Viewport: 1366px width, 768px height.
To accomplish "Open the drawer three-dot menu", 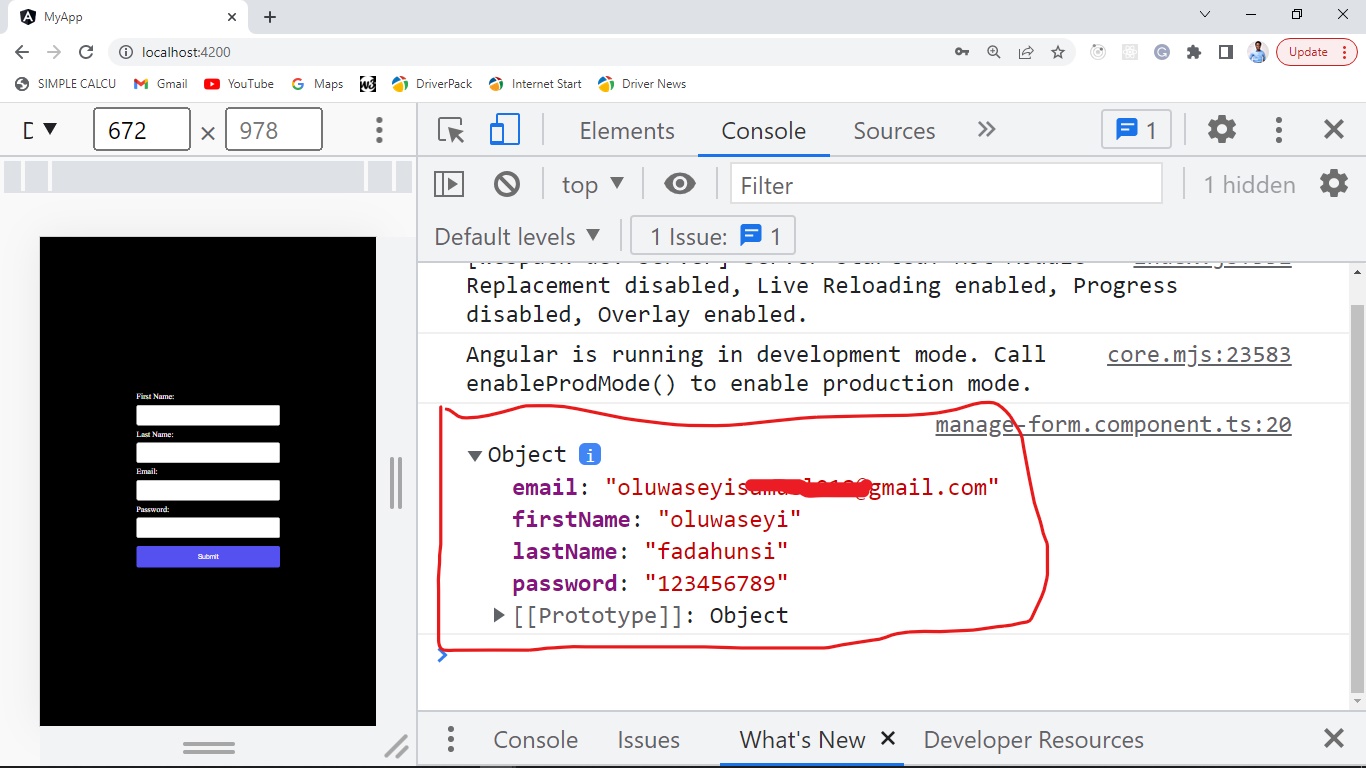I will click(x=451, y=739).
